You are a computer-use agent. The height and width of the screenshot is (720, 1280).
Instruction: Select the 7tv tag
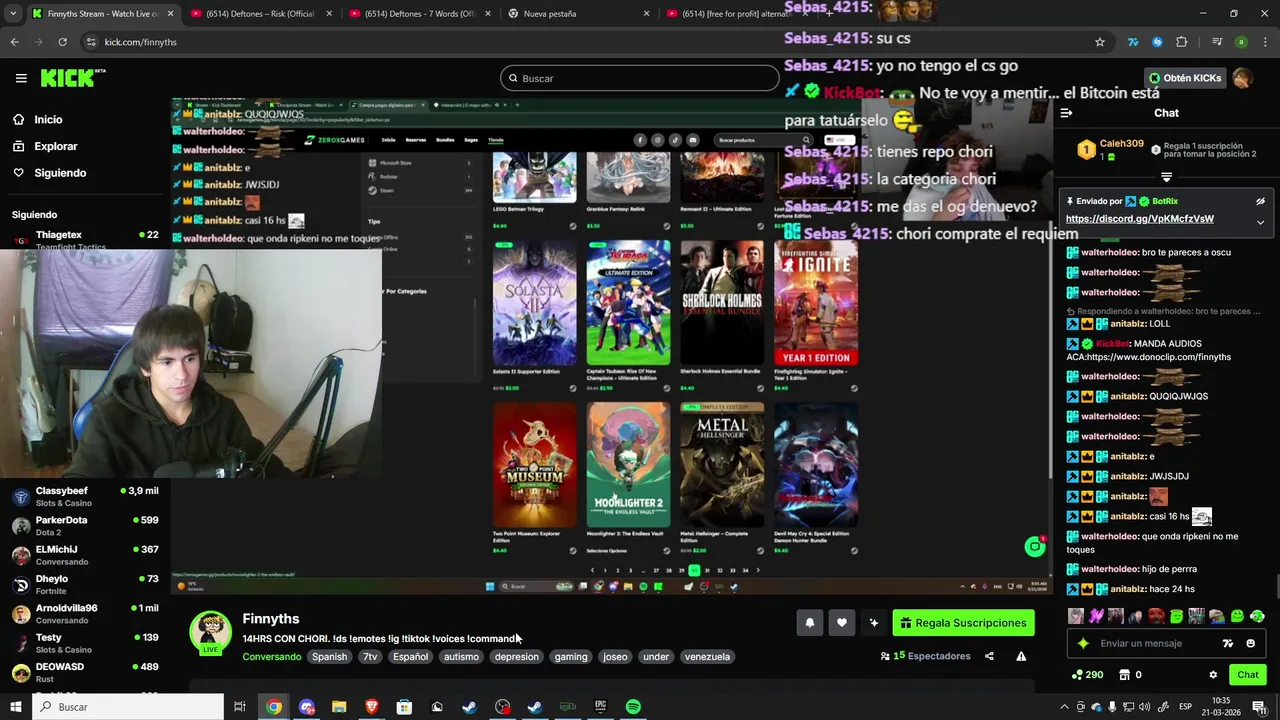[370, 657]
